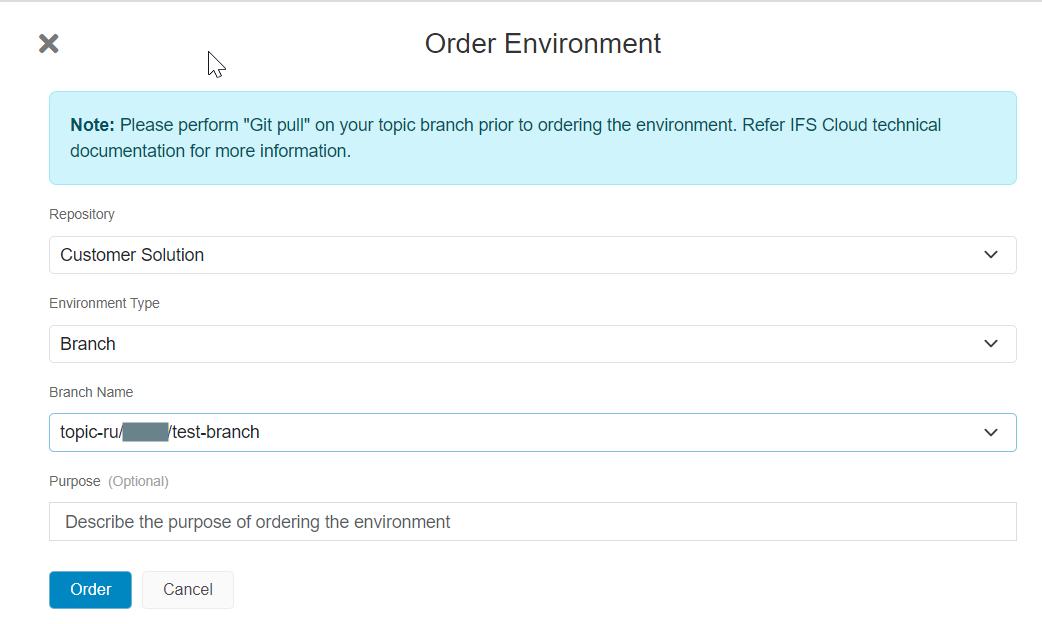Viewport: 1042px width, 624px height.
Task: Cancel the environment order
Action: tap(187, 590)
